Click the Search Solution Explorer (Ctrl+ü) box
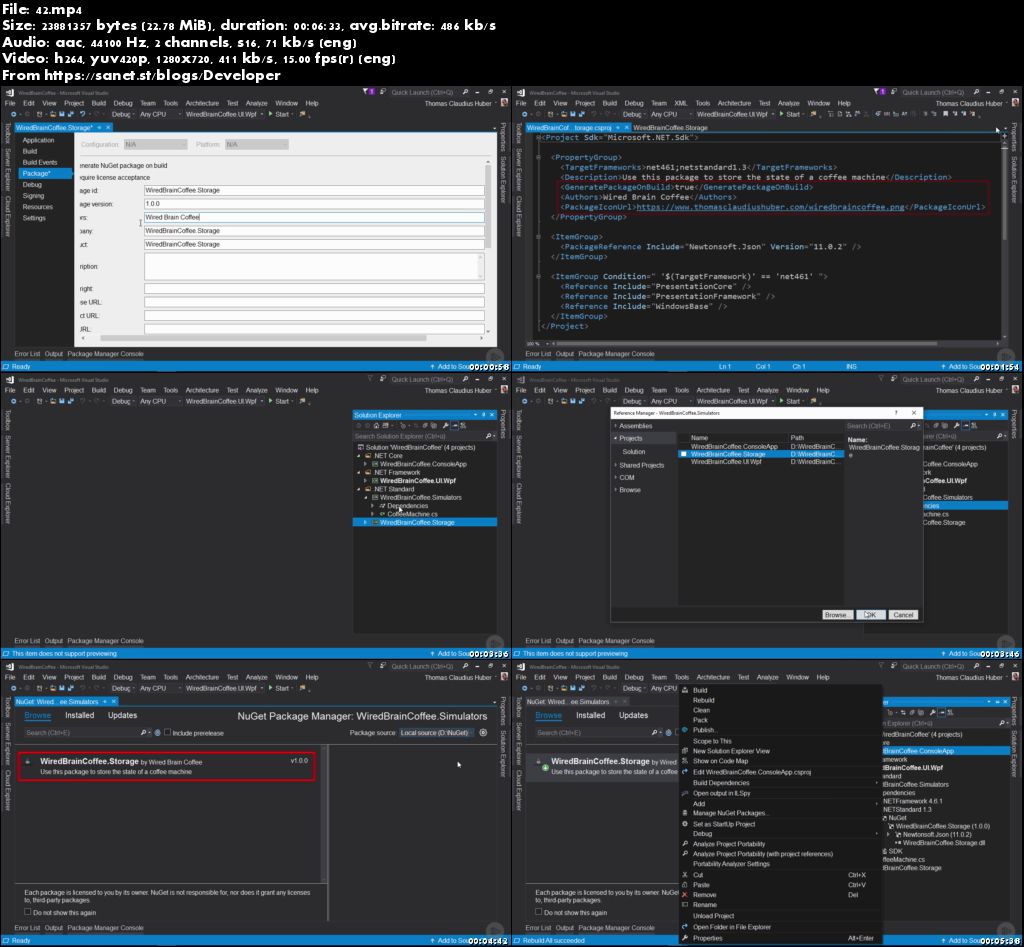Viewport: 1024px width, 947px height. [419, 436]
